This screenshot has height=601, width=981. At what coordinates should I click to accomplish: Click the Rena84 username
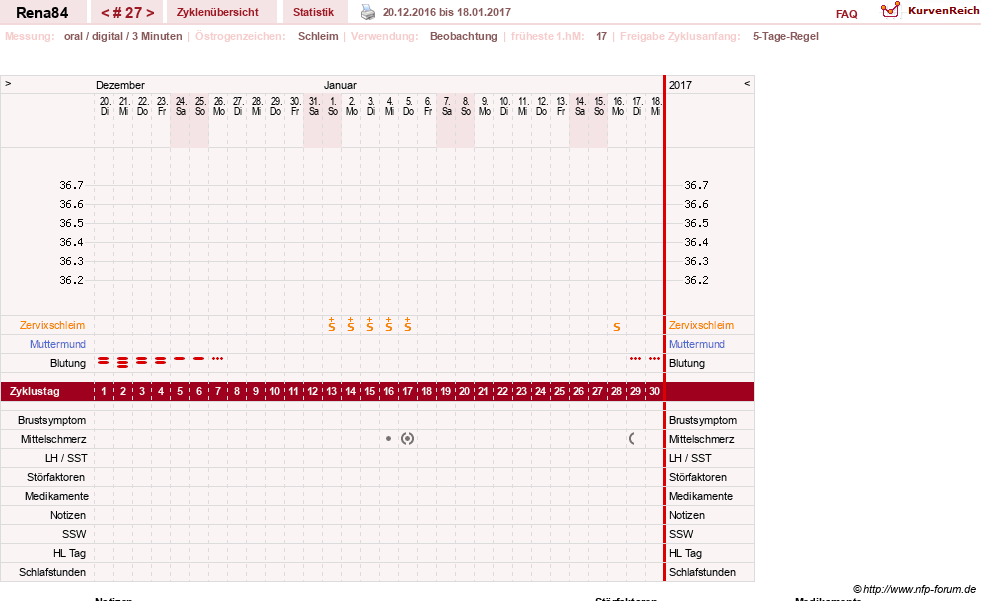pyautogui.click(x=42, y=13)
